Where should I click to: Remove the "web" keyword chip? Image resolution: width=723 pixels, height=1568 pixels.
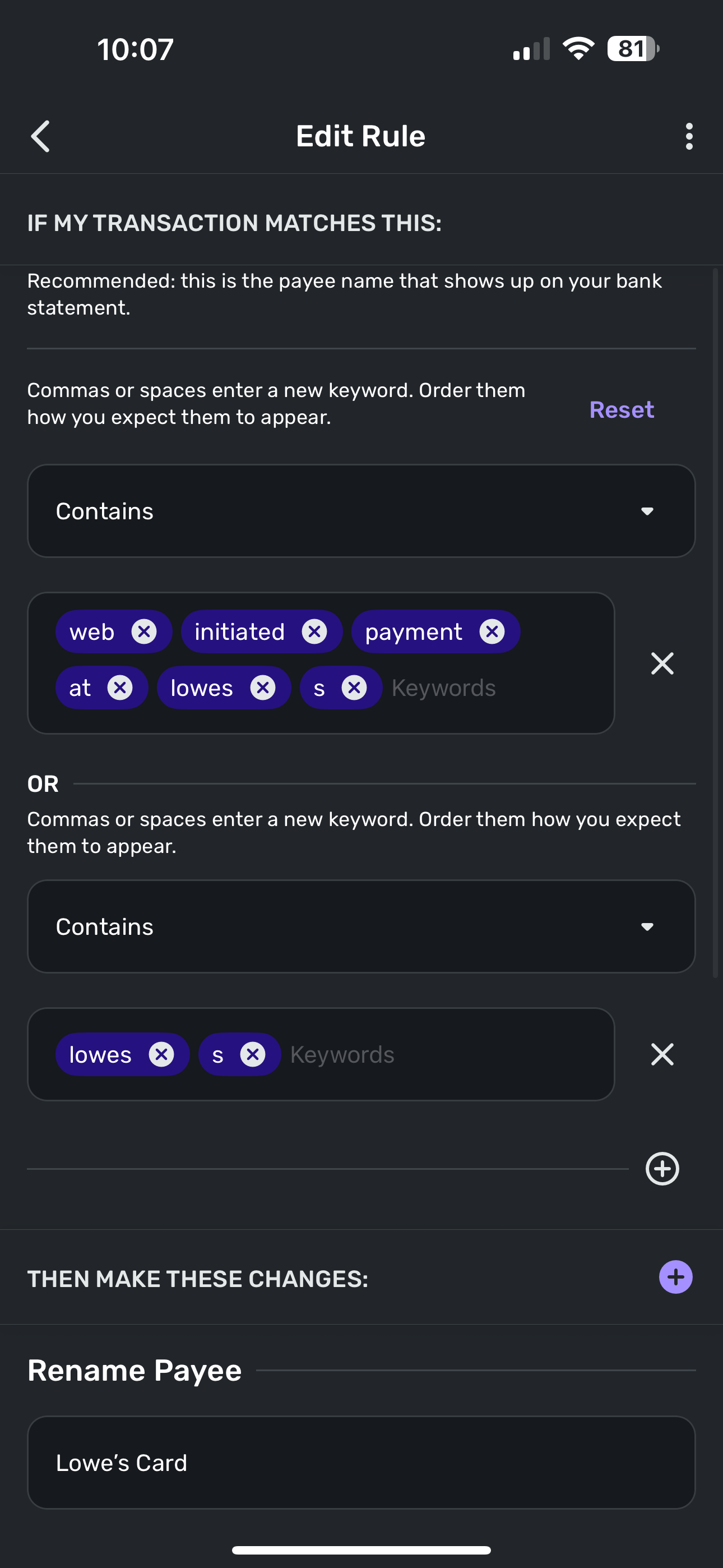(x=144, y=632)
